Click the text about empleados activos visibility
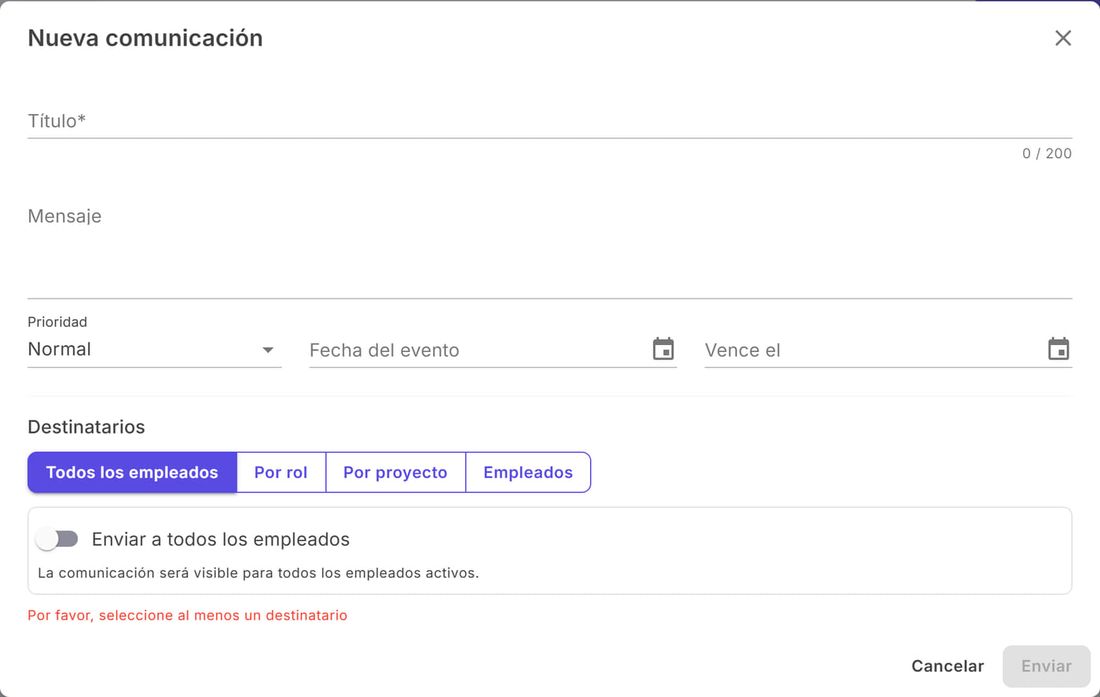This screenshot has width=1100, height=697. pyautogui.click(x=258, y=573)
